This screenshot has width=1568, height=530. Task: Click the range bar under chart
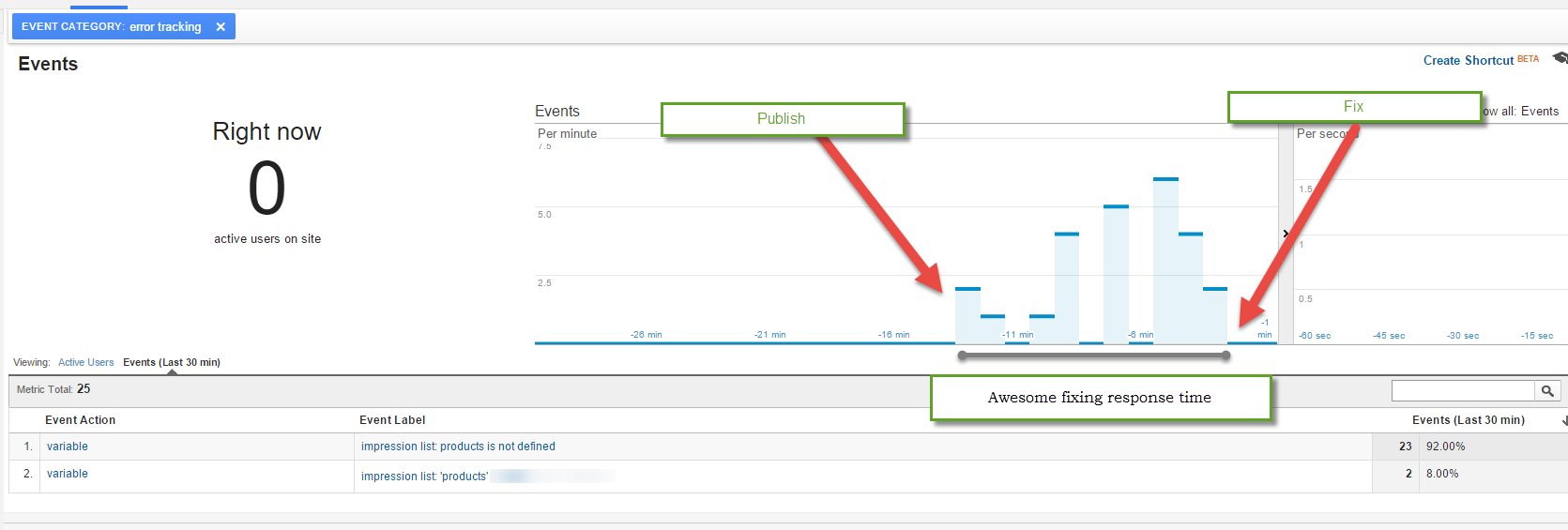coord(1094,356)
